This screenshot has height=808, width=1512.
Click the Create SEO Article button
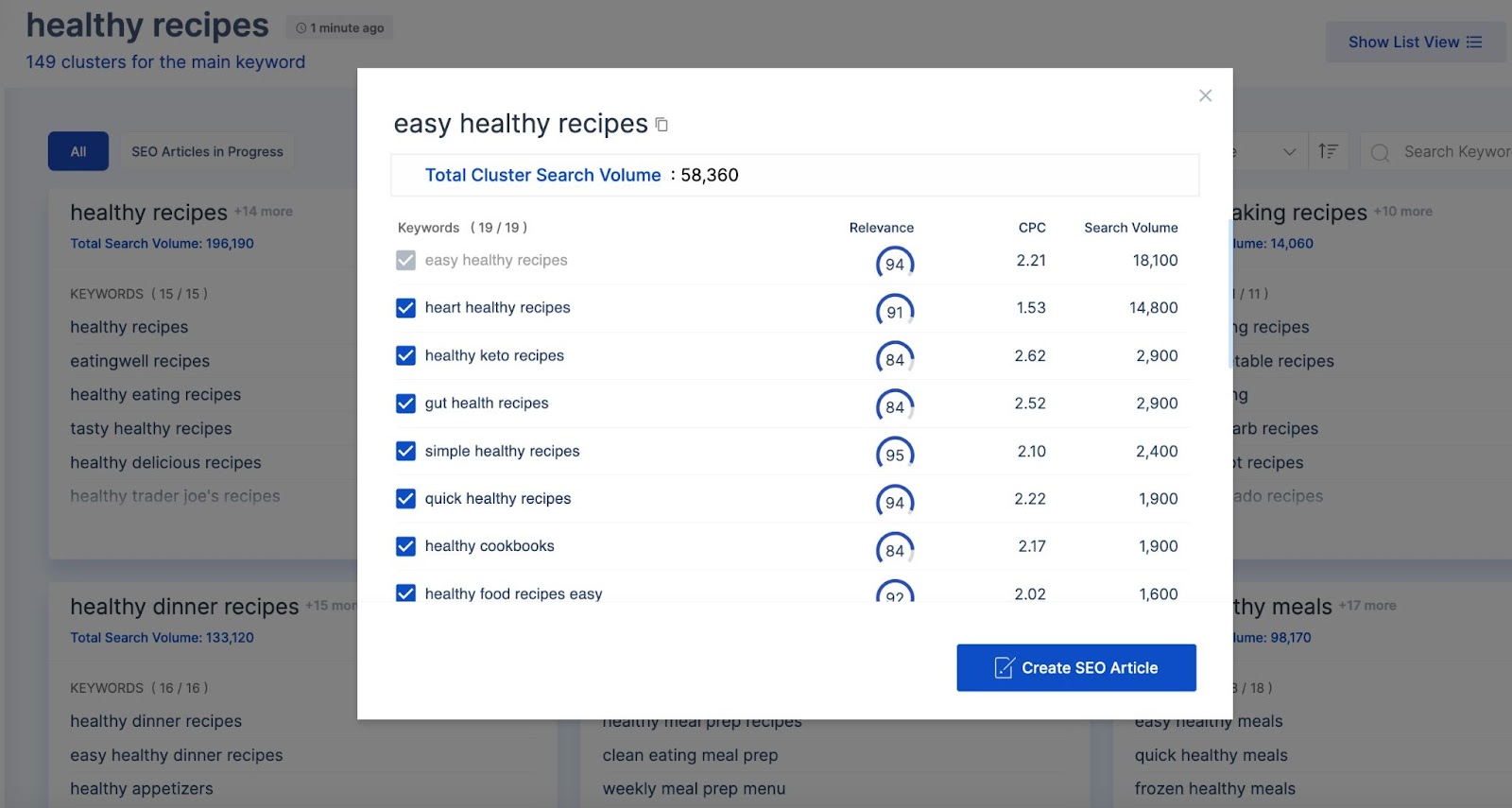(1075, 667)
